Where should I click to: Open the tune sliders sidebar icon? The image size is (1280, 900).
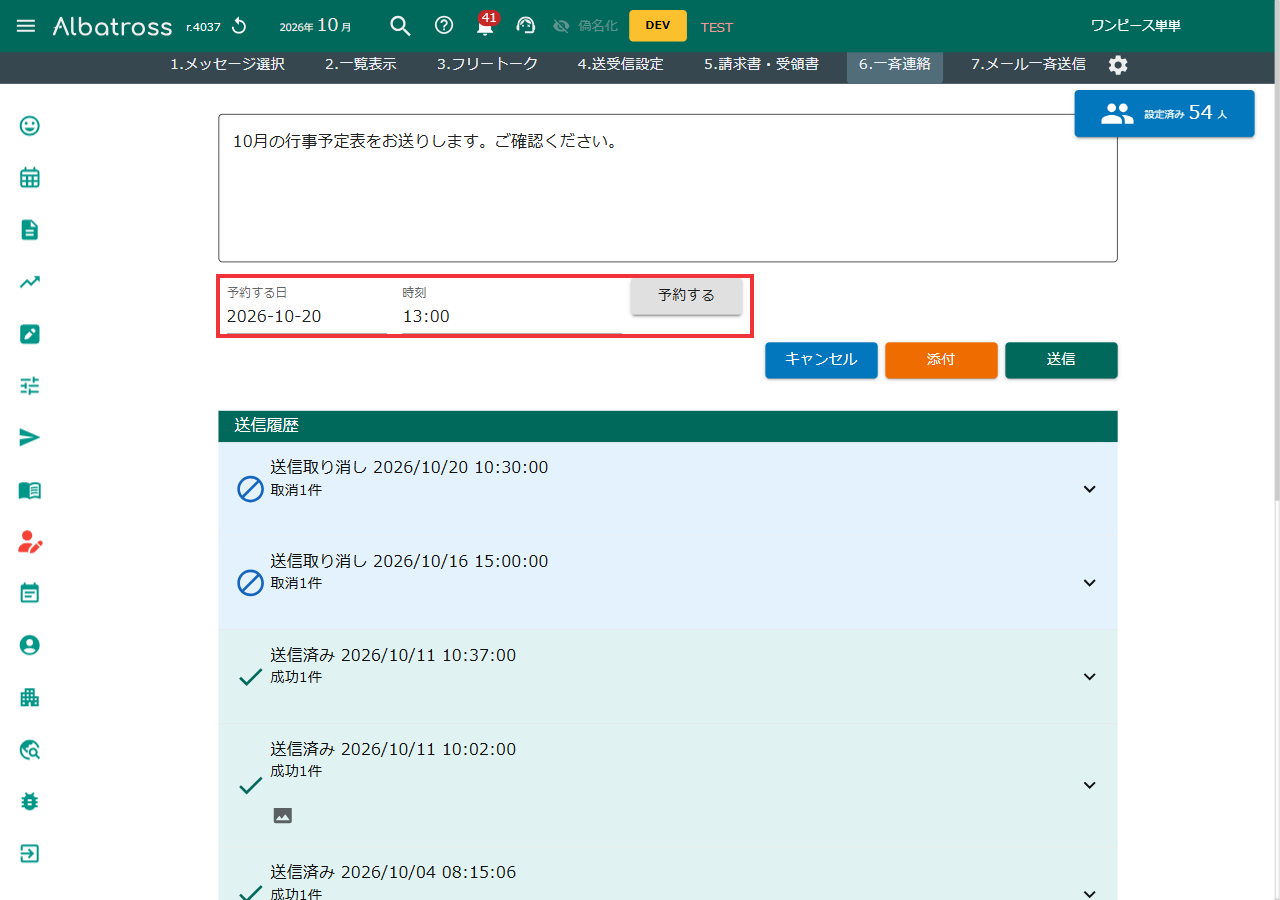pyautogui.click(x=30, y=386)
